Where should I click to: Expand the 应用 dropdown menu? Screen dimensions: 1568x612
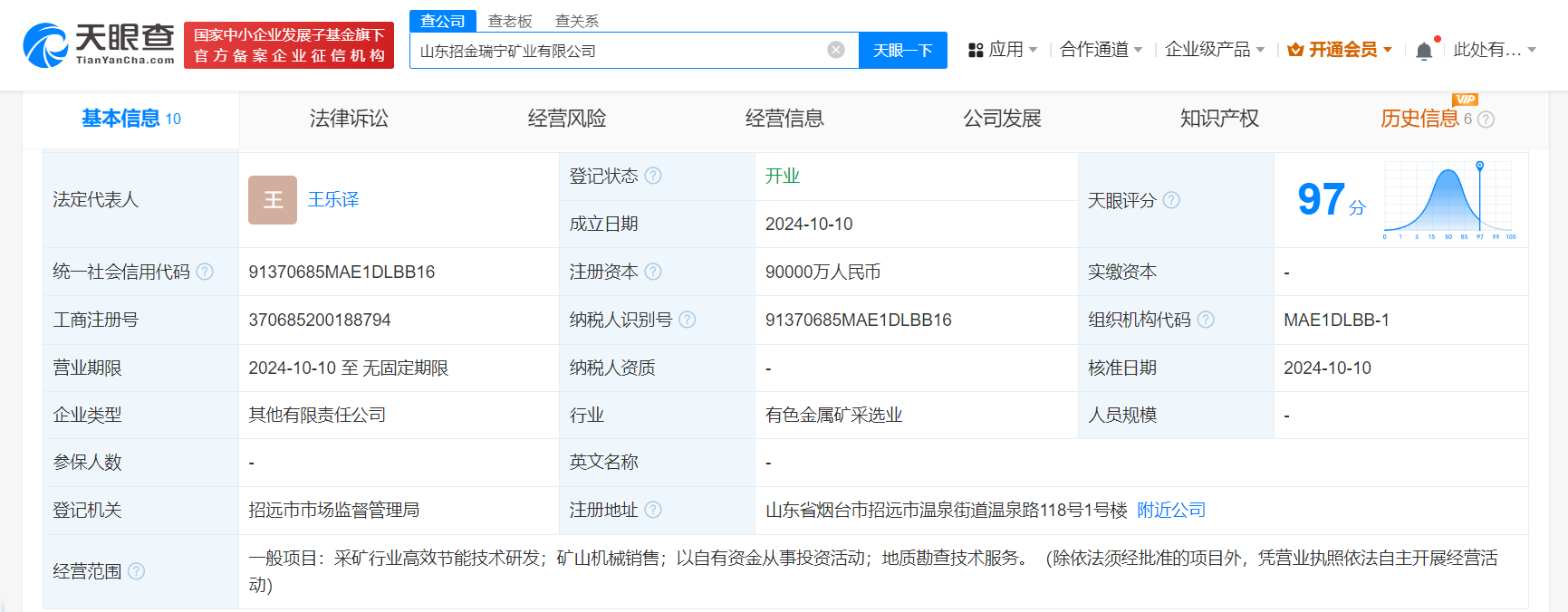[x=1003, y=50]
